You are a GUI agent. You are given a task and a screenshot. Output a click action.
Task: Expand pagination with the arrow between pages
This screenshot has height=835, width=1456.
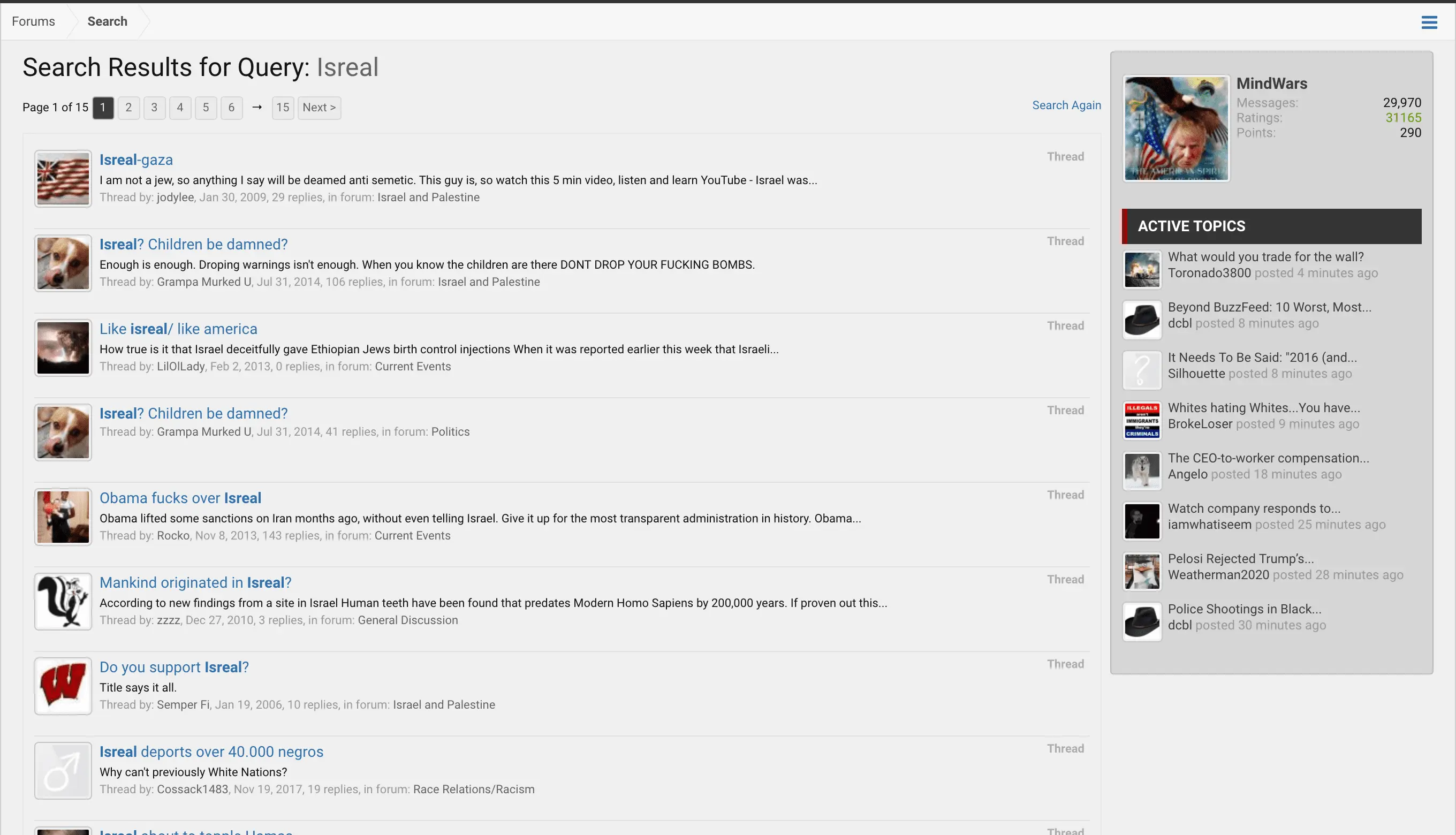[x=257, y=107]
